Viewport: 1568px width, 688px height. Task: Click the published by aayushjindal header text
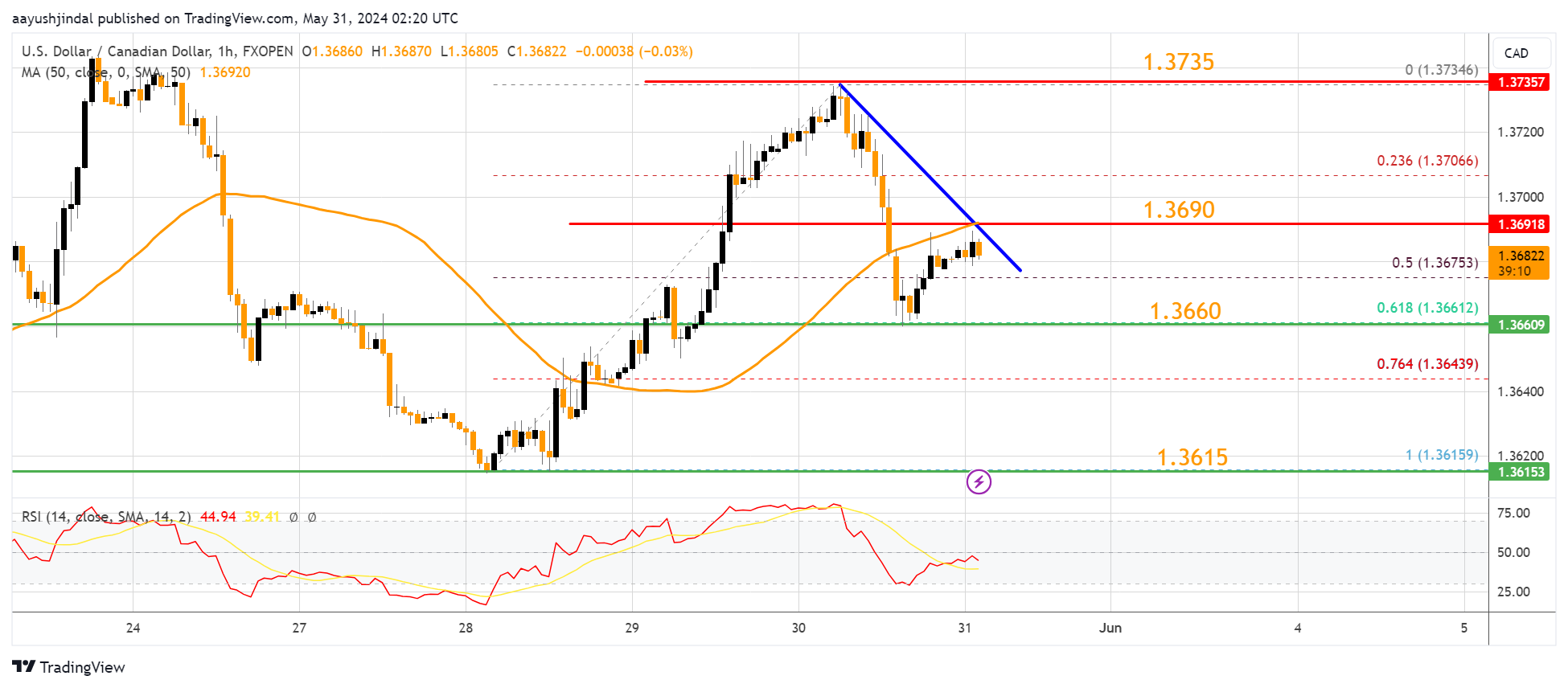[235, 18]
